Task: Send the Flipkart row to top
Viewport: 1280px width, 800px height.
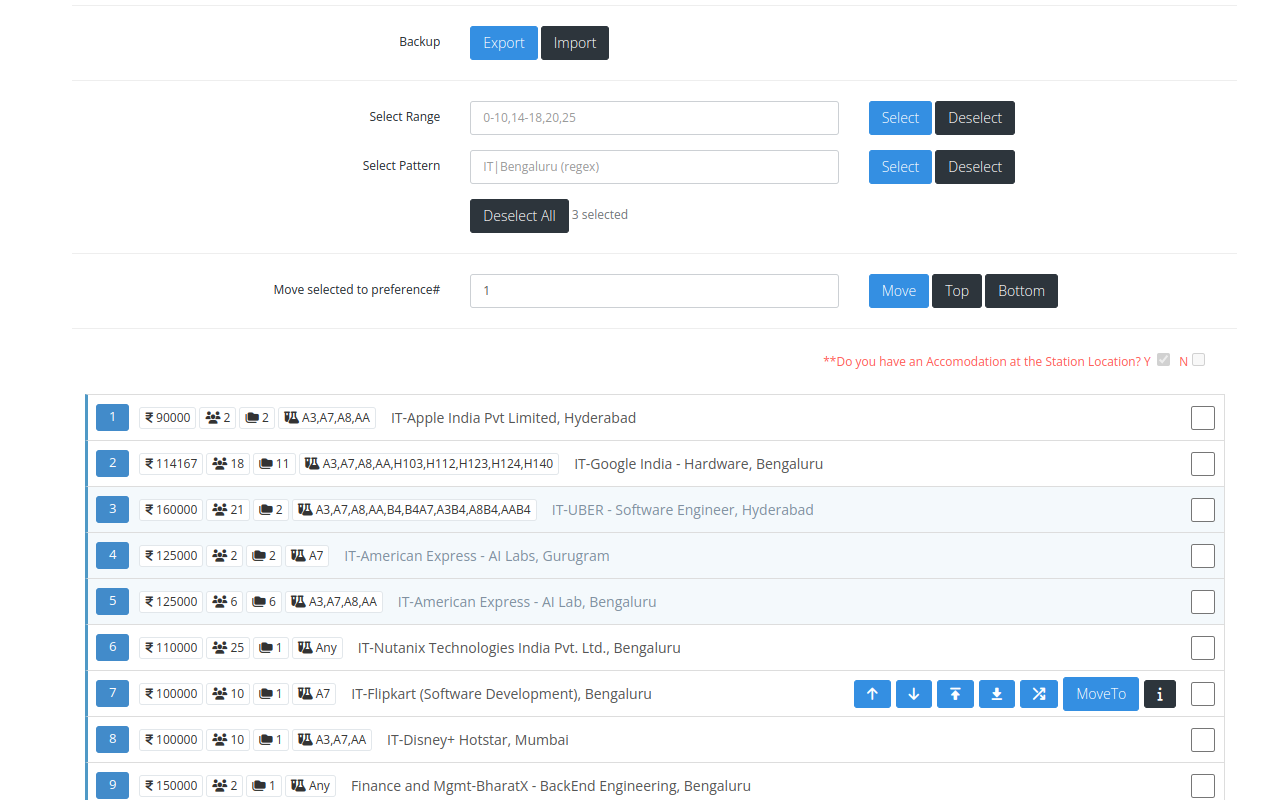Action: (955, 694)
